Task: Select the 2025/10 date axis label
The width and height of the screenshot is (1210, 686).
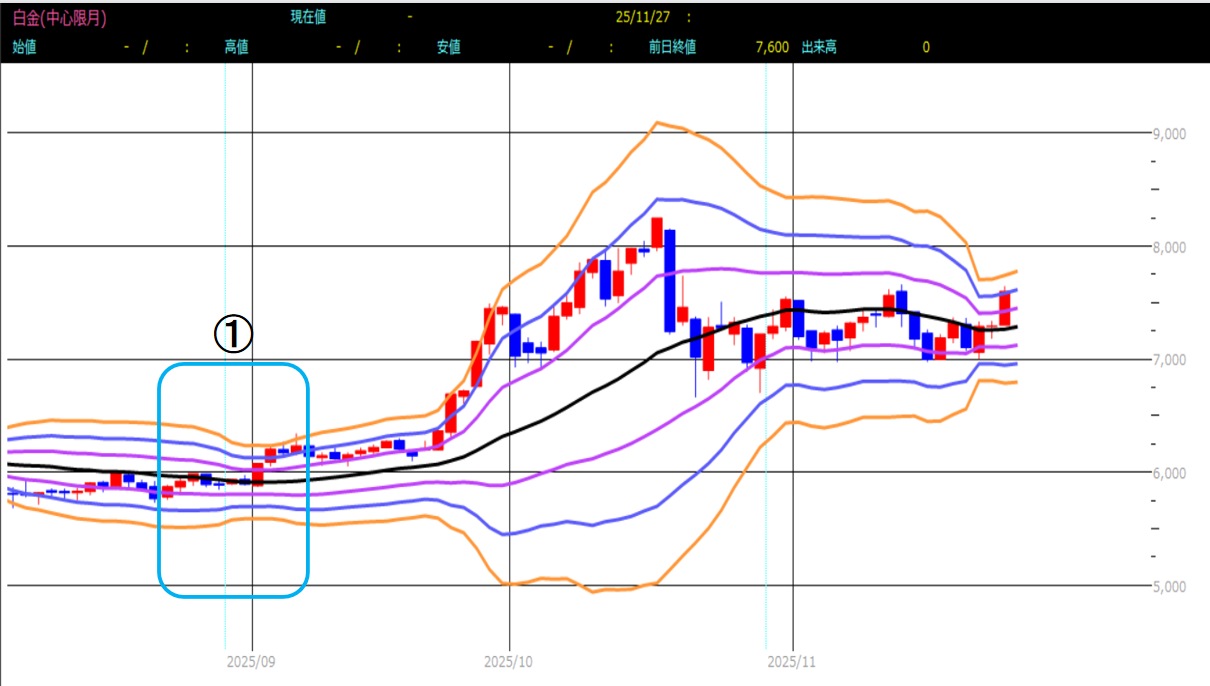Action: [509, 662]
